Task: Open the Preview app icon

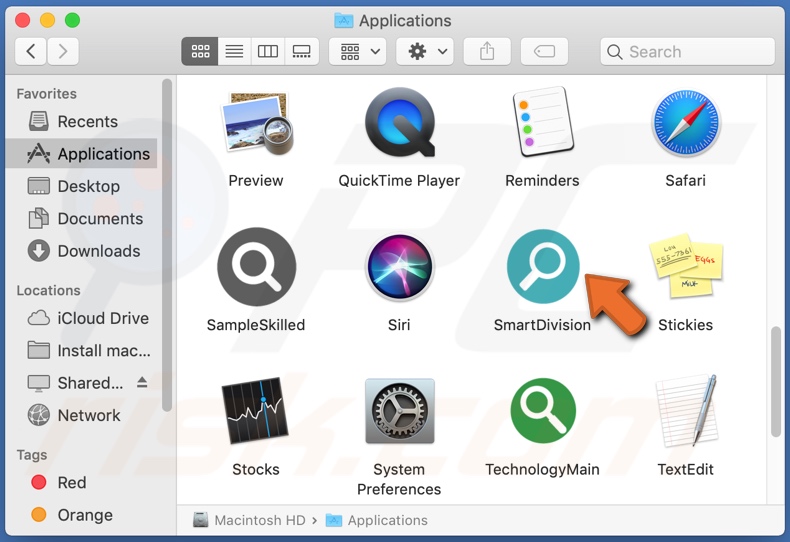Action: tap(256, 122)
